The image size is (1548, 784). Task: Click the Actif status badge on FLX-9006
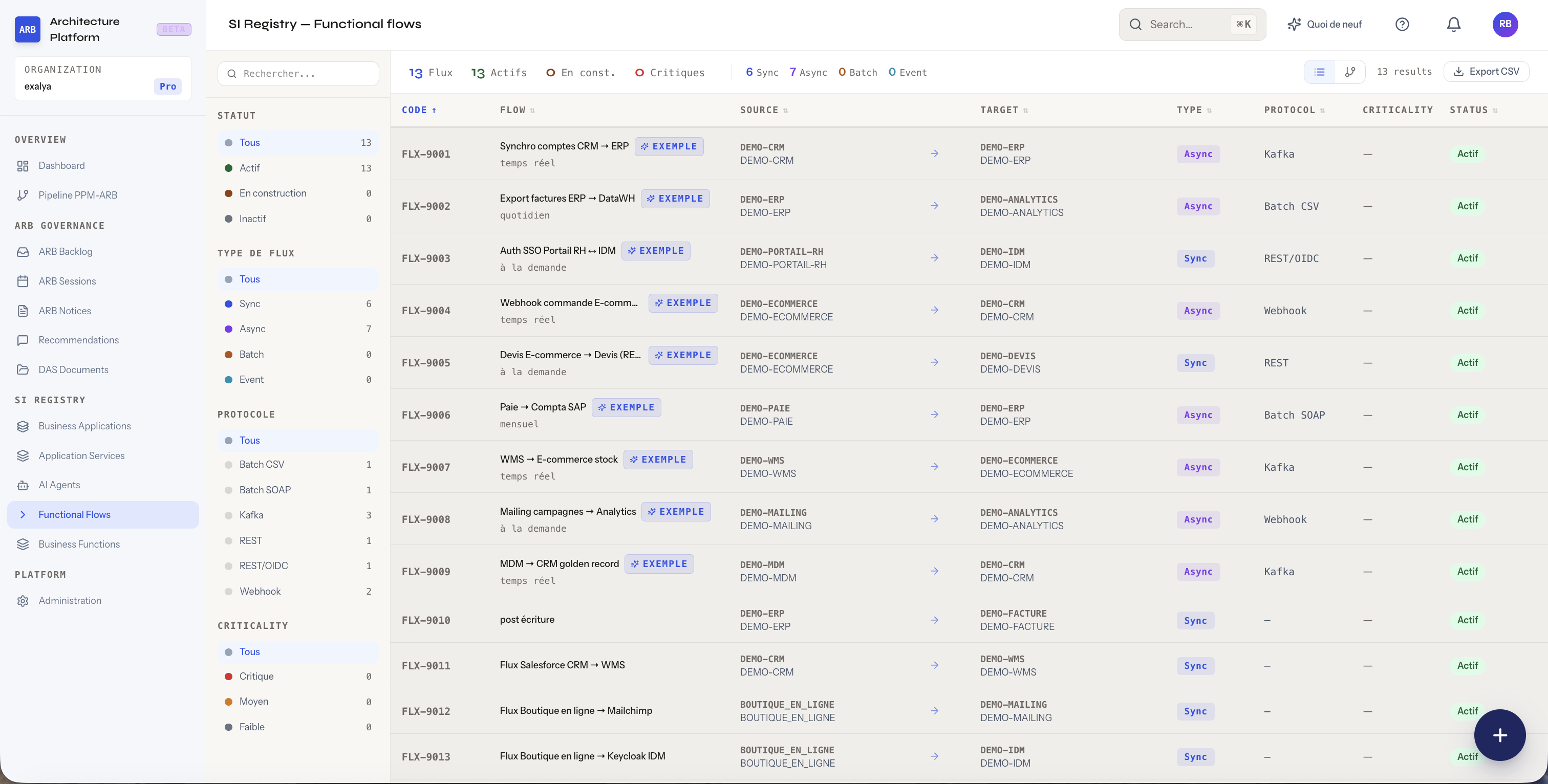coord(1467,415)
